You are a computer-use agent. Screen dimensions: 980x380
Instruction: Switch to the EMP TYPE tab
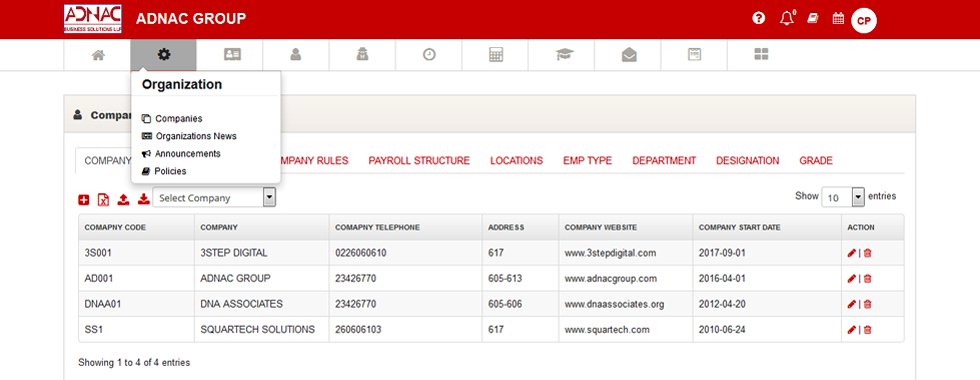point(588,161)
